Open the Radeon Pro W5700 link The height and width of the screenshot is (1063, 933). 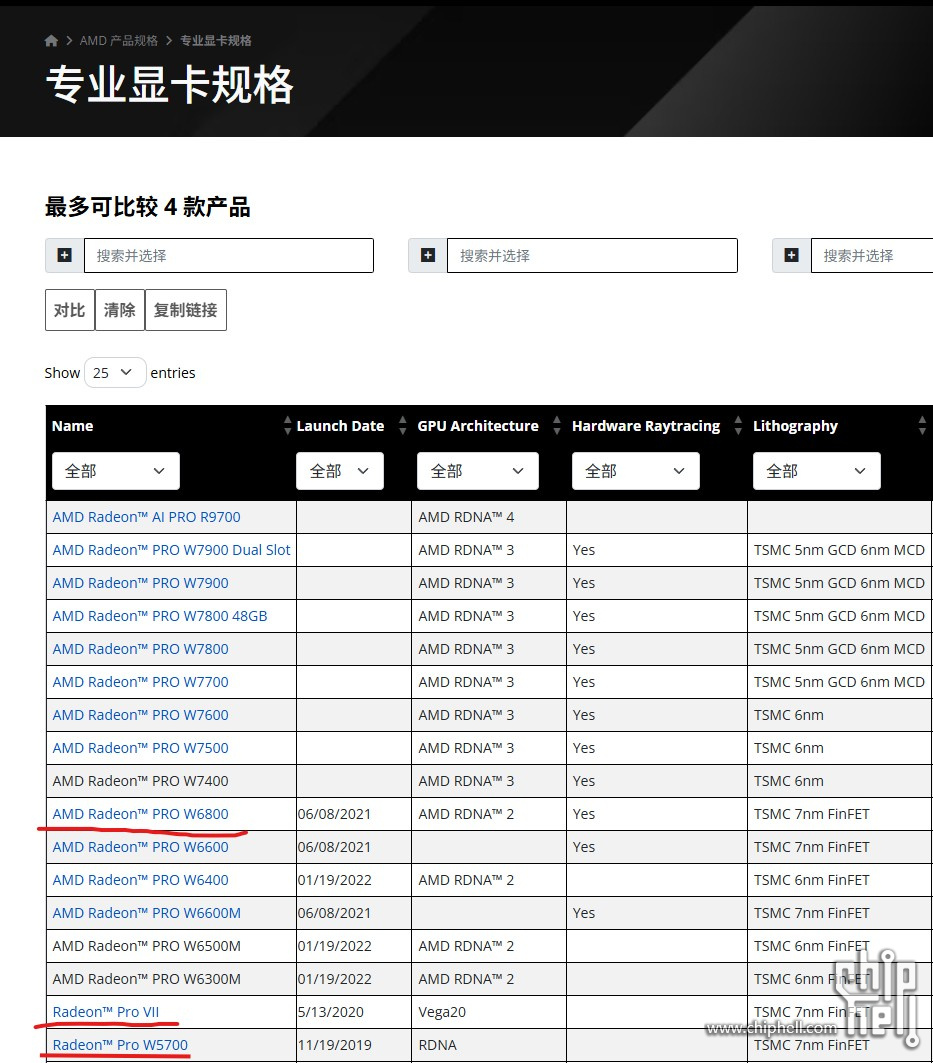pyautogui.click(x=120, y=1045)
